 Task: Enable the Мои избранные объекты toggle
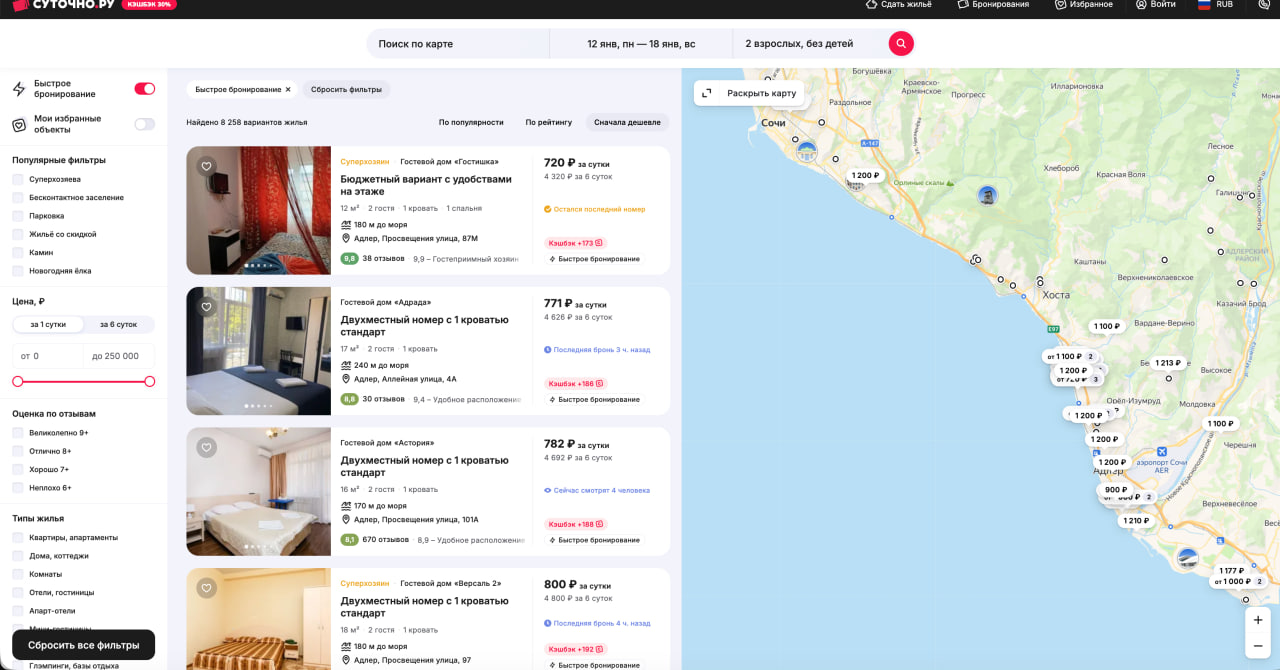pos(145,124)
